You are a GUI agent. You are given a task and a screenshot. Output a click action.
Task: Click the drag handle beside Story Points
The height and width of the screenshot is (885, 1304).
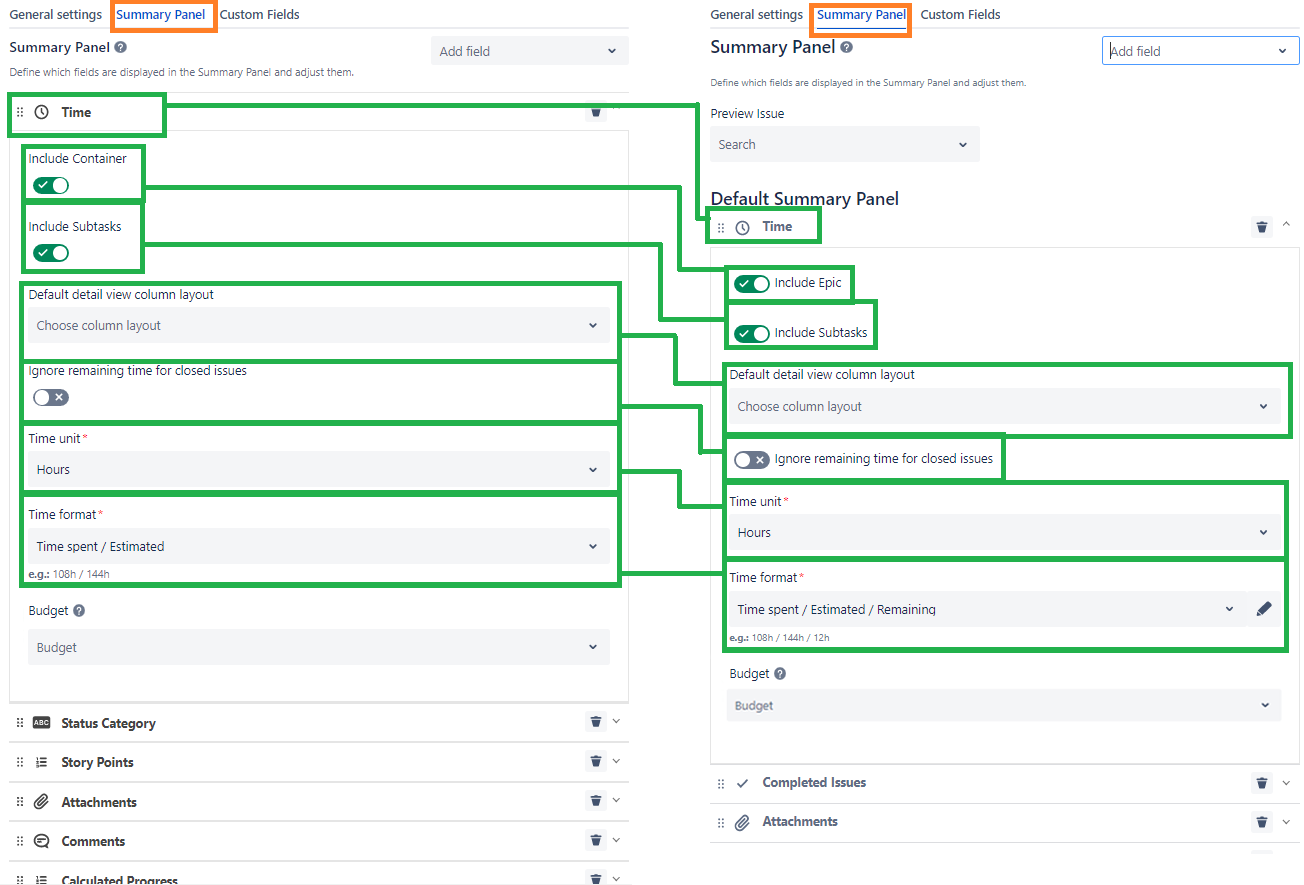(x=19, y=761)
